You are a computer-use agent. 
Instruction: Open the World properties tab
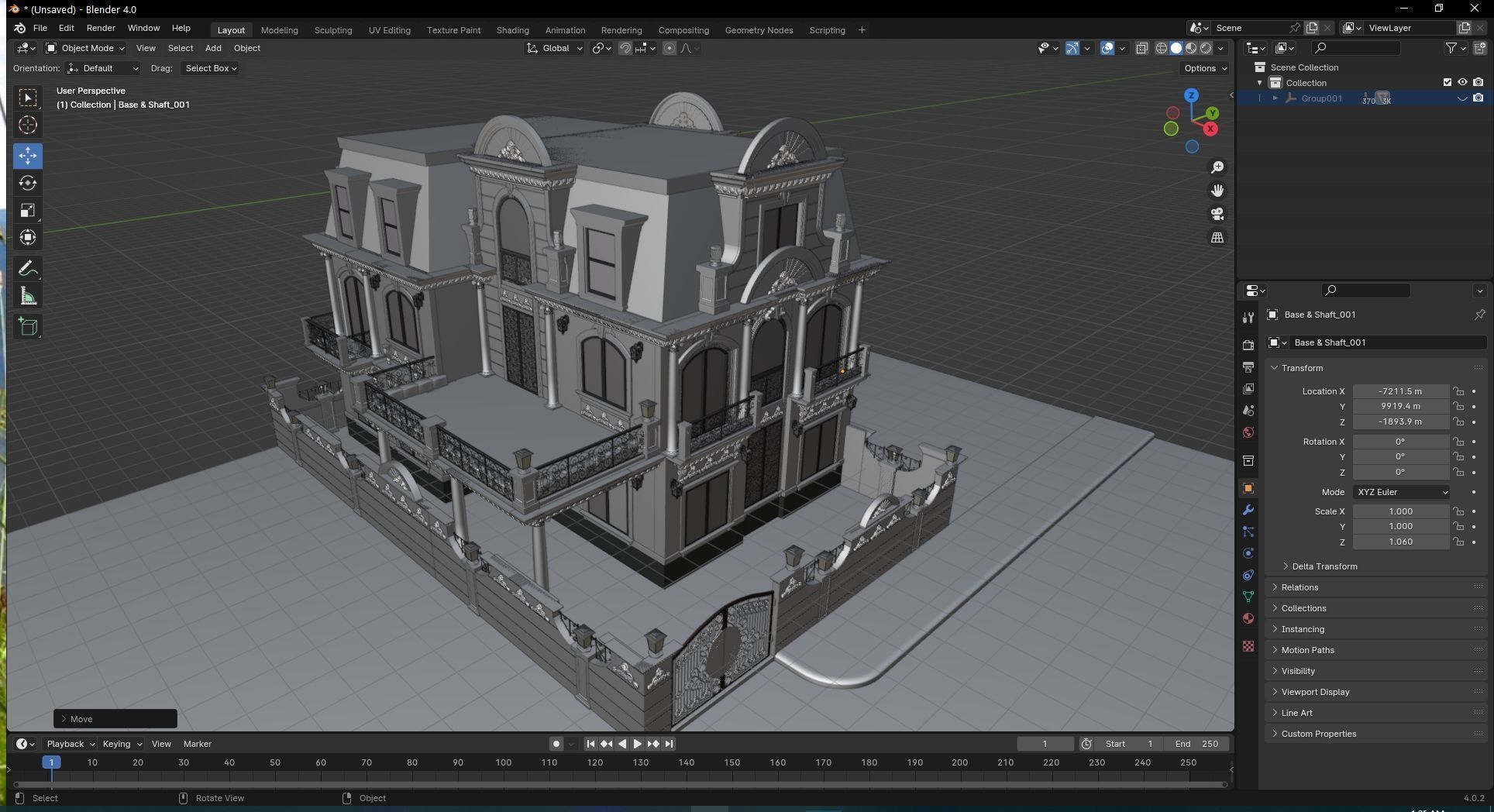pyautogui.click(x=1248, y=432)
